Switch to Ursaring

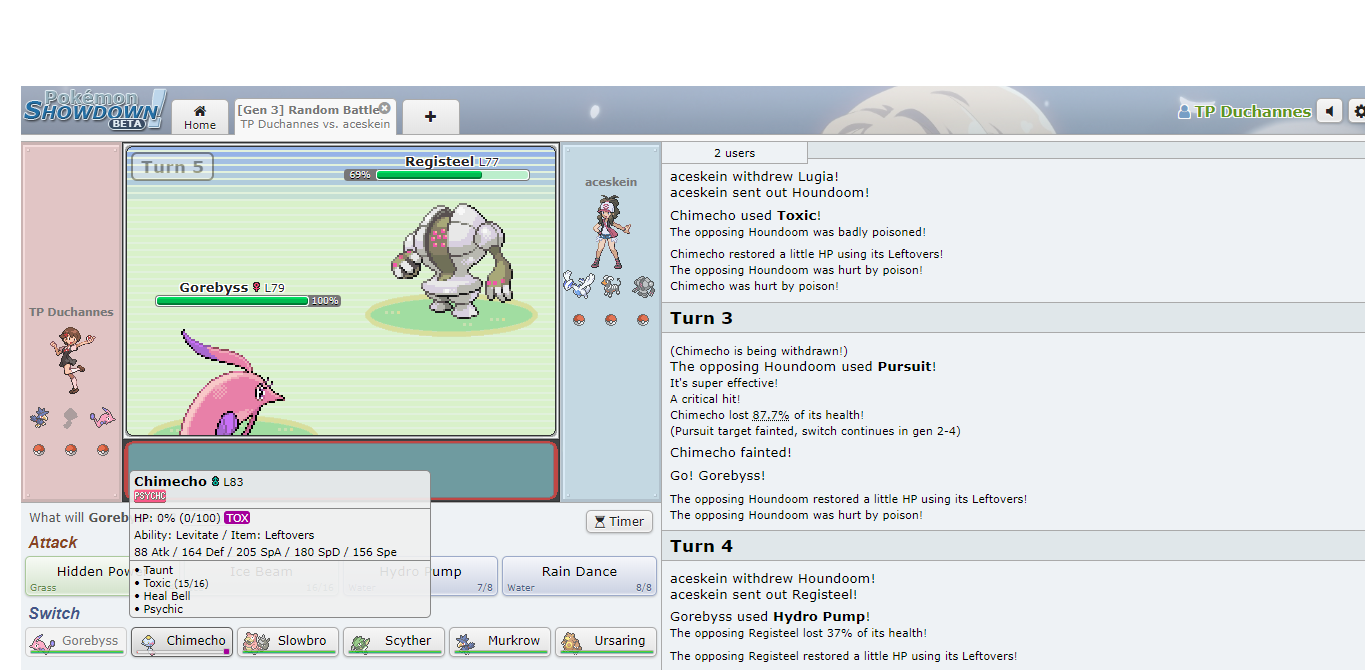pyautogui.click(x=606, y=641)
